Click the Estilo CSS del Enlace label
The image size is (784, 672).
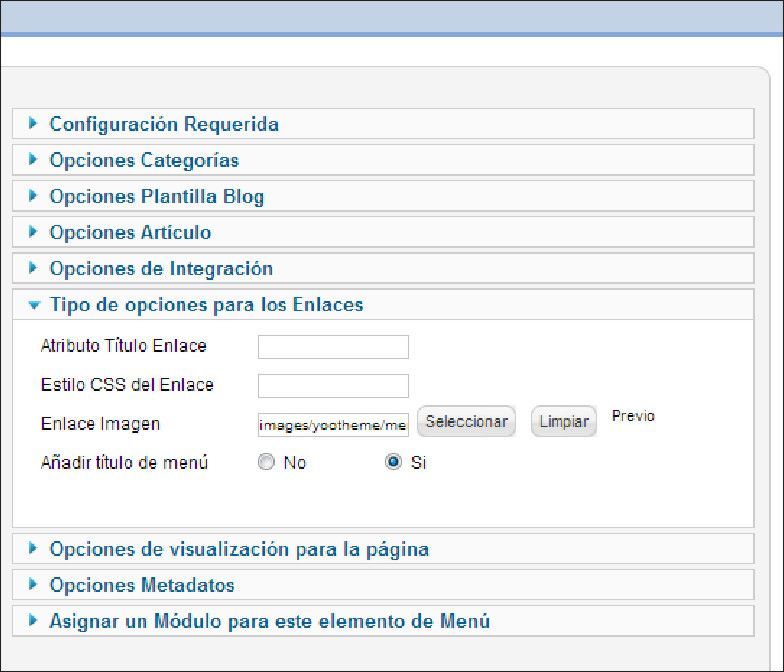(127, 384)
